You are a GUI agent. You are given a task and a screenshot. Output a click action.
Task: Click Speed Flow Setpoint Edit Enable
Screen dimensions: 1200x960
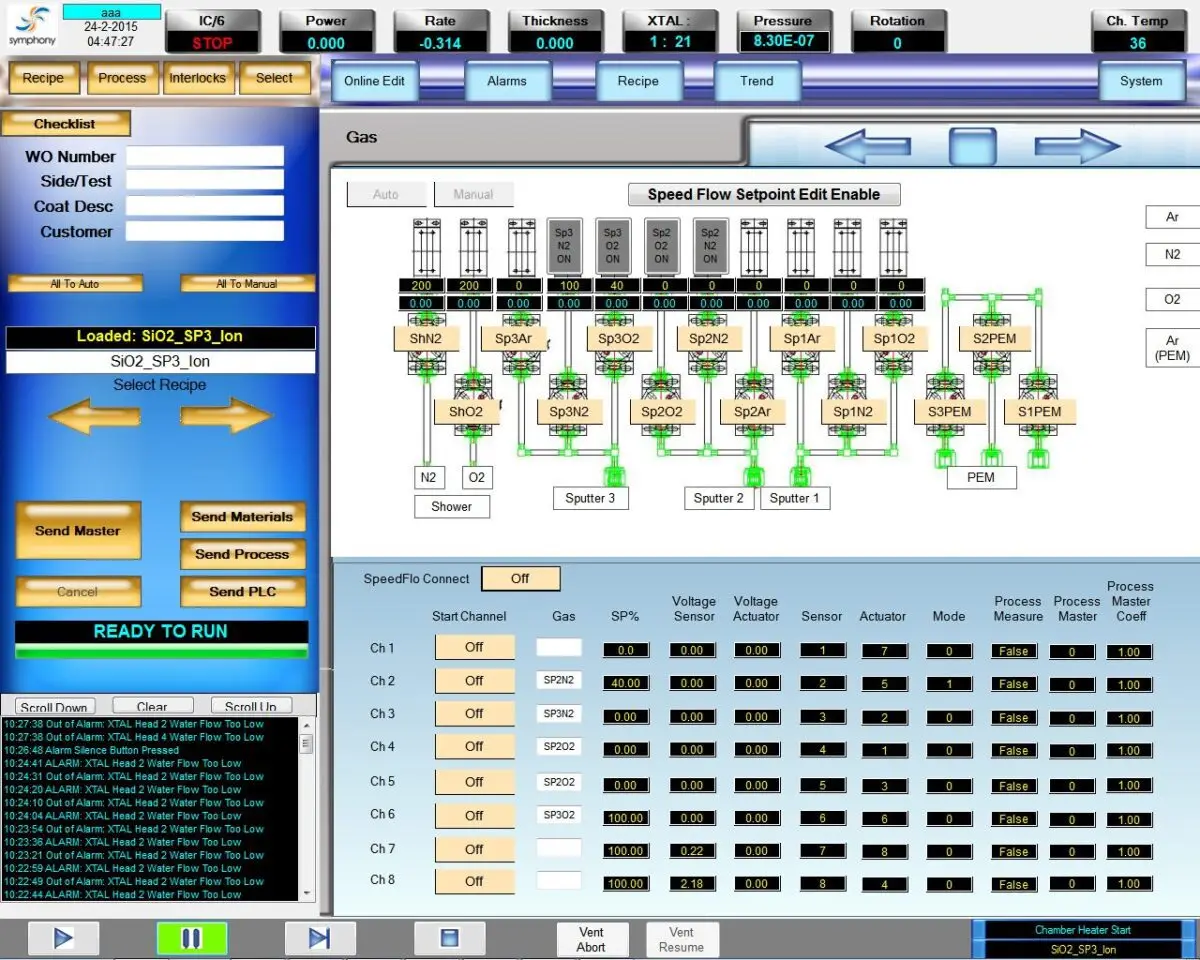764,194
